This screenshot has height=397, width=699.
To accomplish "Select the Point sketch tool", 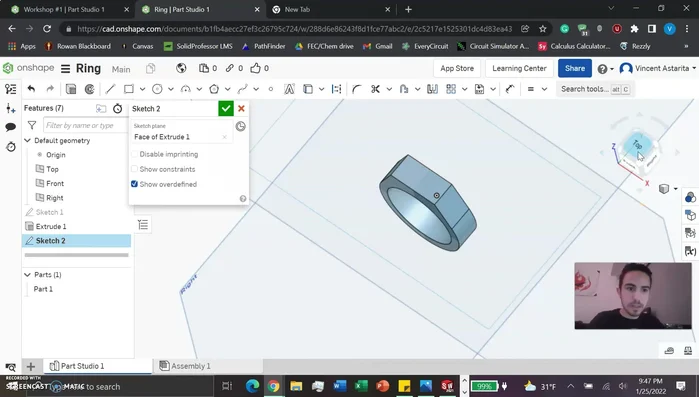I will coord(271,89).
